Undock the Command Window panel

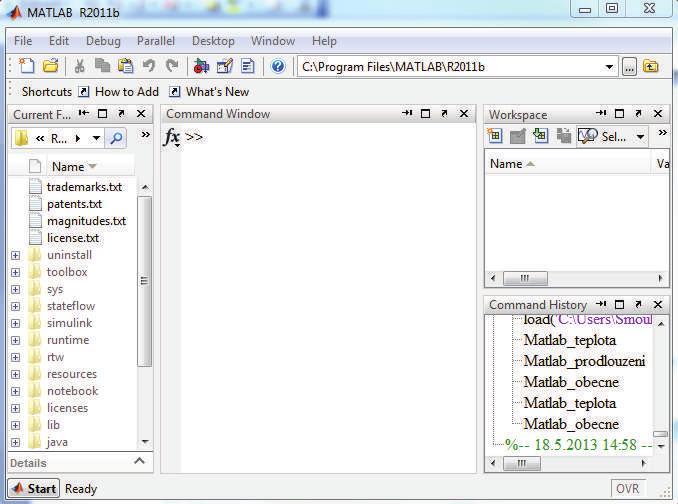click(x=444, y=114)
